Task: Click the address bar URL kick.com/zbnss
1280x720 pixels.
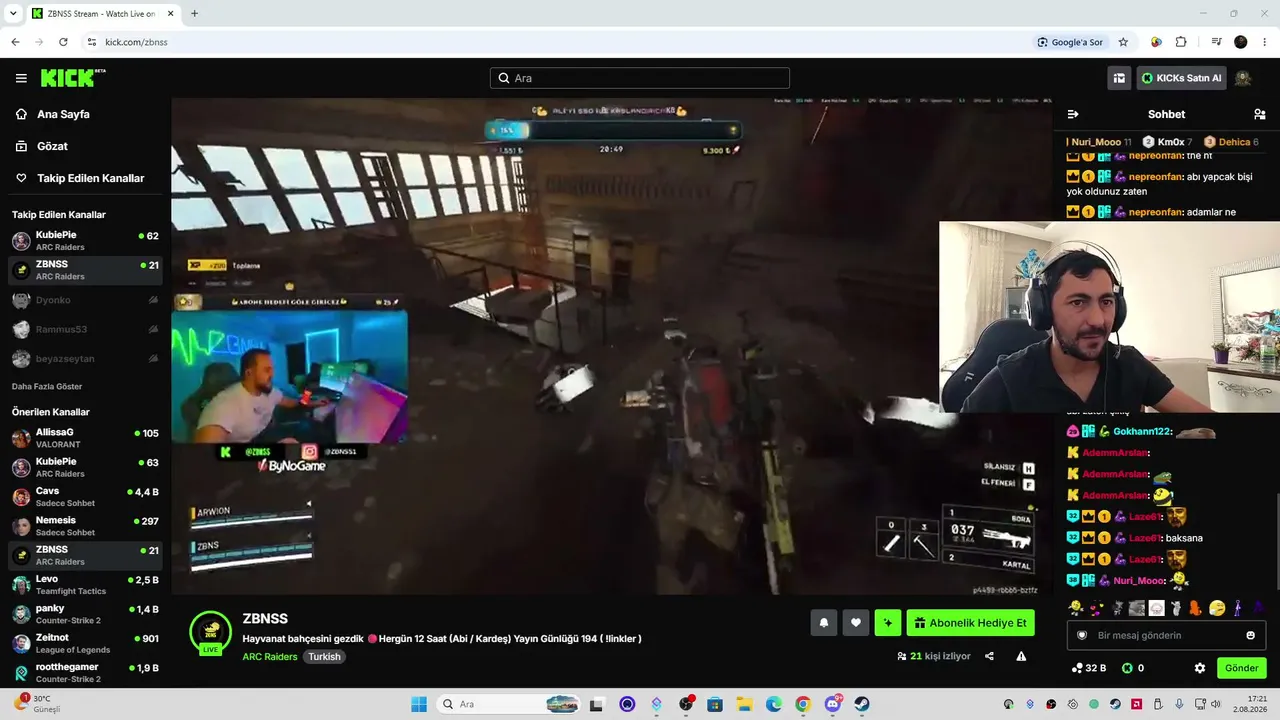Action: 136,42
